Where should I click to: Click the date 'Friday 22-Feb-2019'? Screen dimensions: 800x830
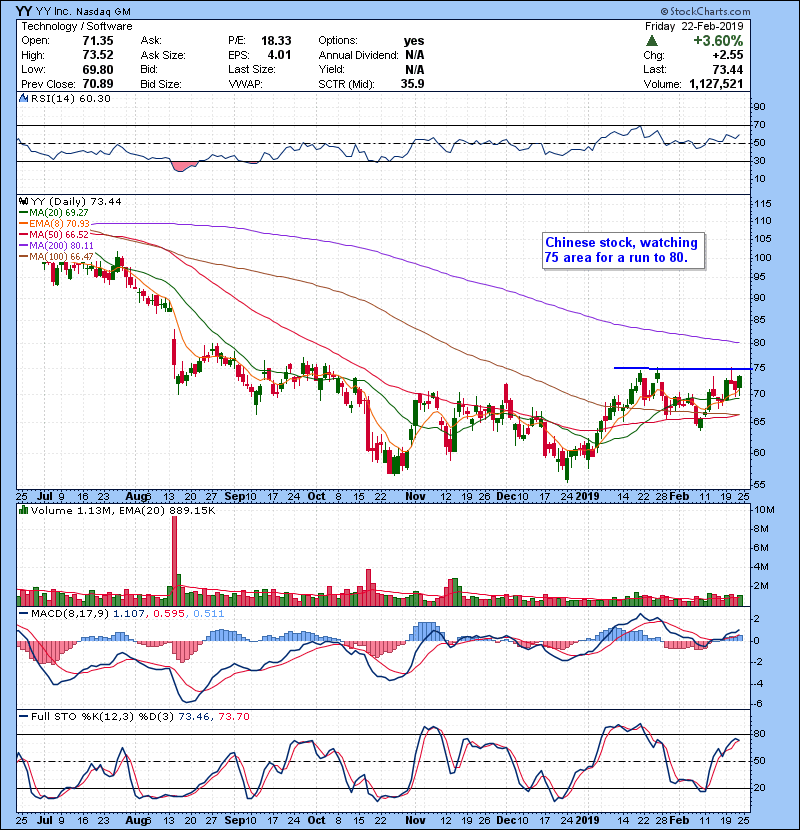pyautogui.click(x=694, y=26)
